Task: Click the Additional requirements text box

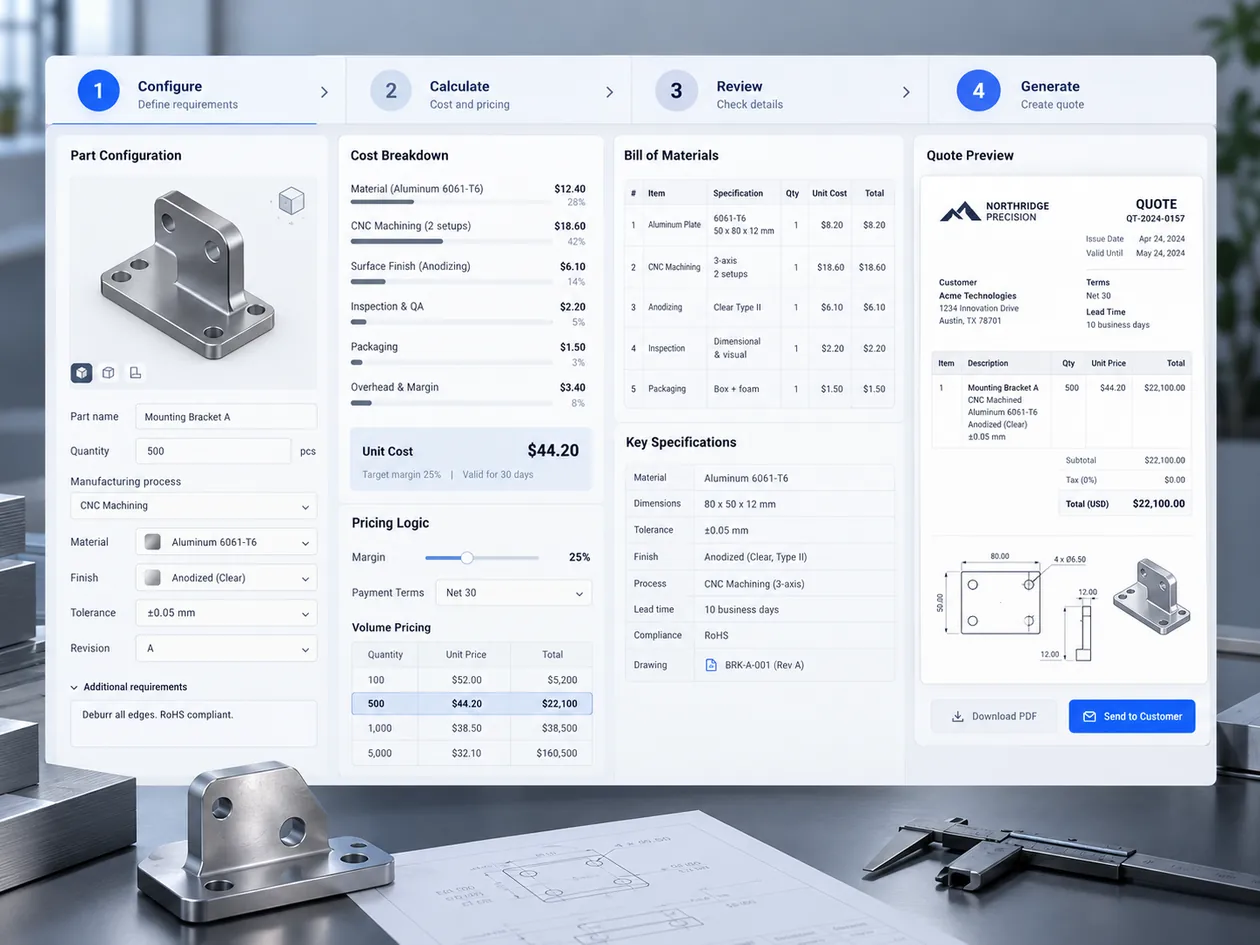Action: click(193, 723)
